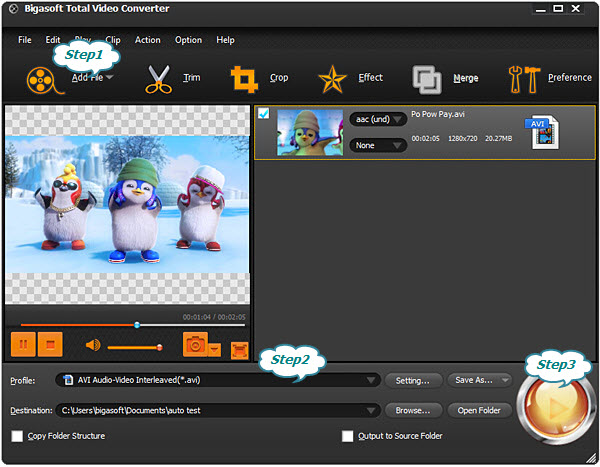Enable Output to Source Folder checkbox
Image resolution: width=600 pixels, height=467 pixels.
tap(347, 436)
